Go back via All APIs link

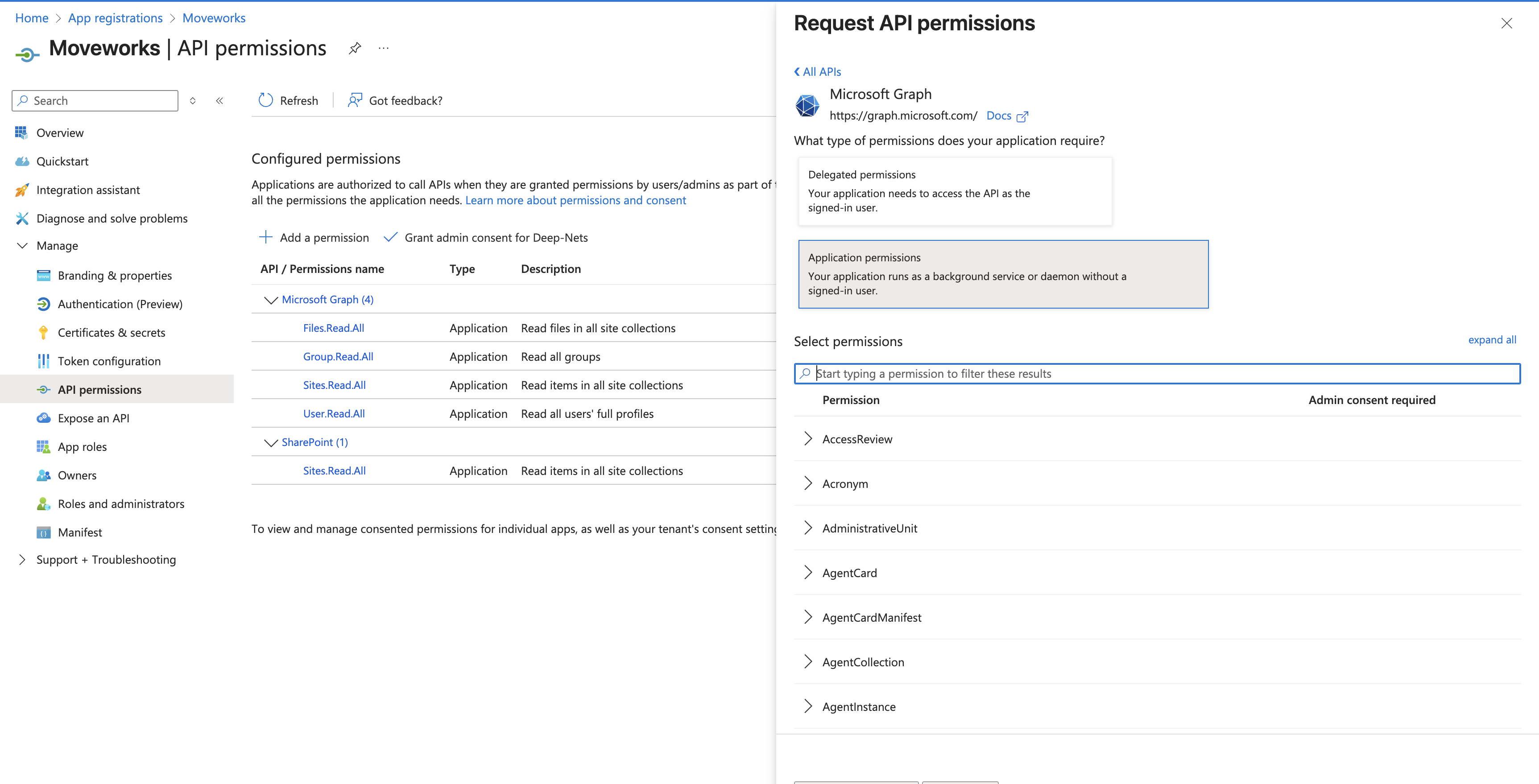[817, 72]
